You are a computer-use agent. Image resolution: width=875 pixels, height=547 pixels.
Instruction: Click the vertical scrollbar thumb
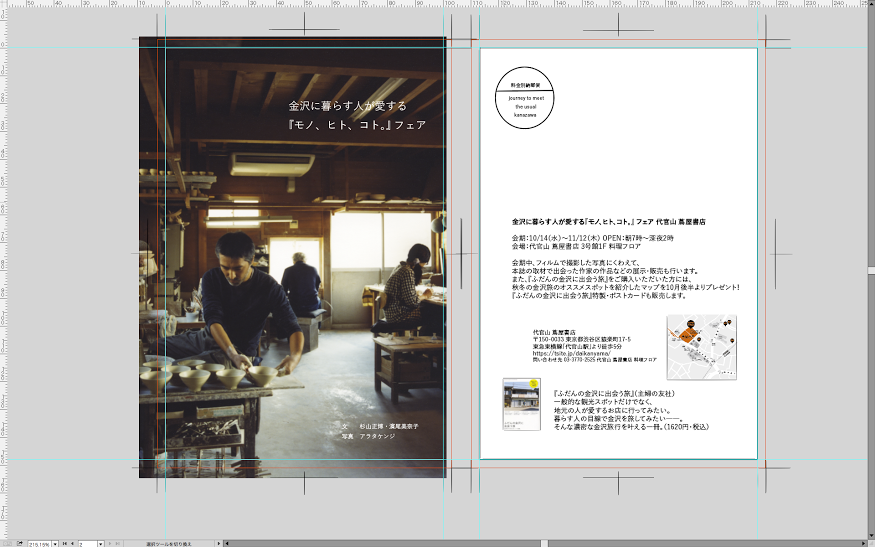[871, 271]
